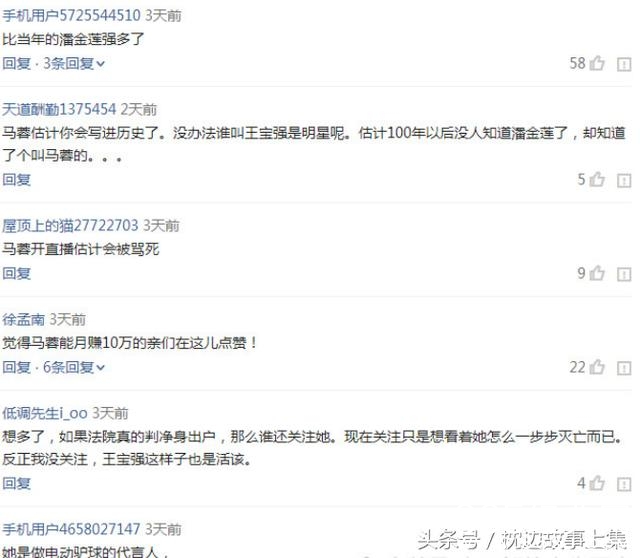Open 低调先生i_oo's user profile

(45, 413)
